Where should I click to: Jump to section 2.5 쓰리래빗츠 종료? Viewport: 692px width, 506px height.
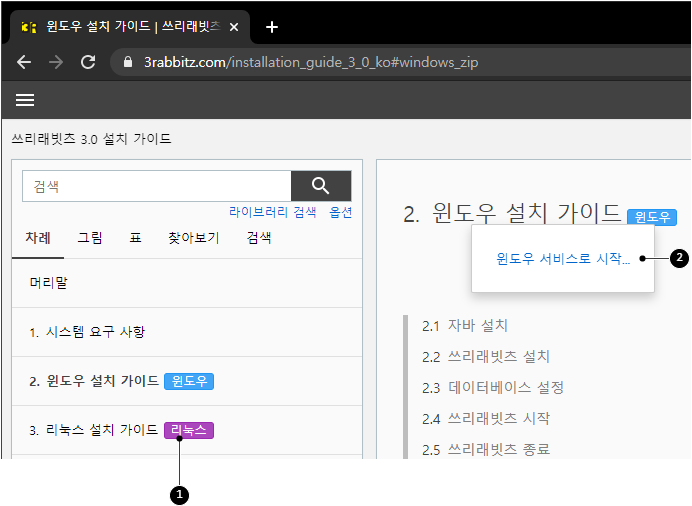(486, 449)
